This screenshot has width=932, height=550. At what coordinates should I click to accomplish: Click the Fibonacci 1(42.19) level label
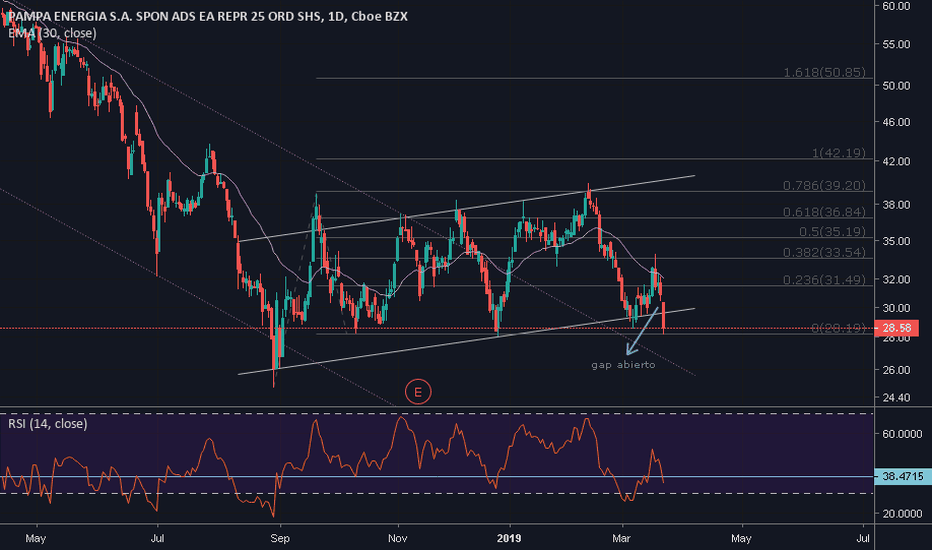[839, 153]
